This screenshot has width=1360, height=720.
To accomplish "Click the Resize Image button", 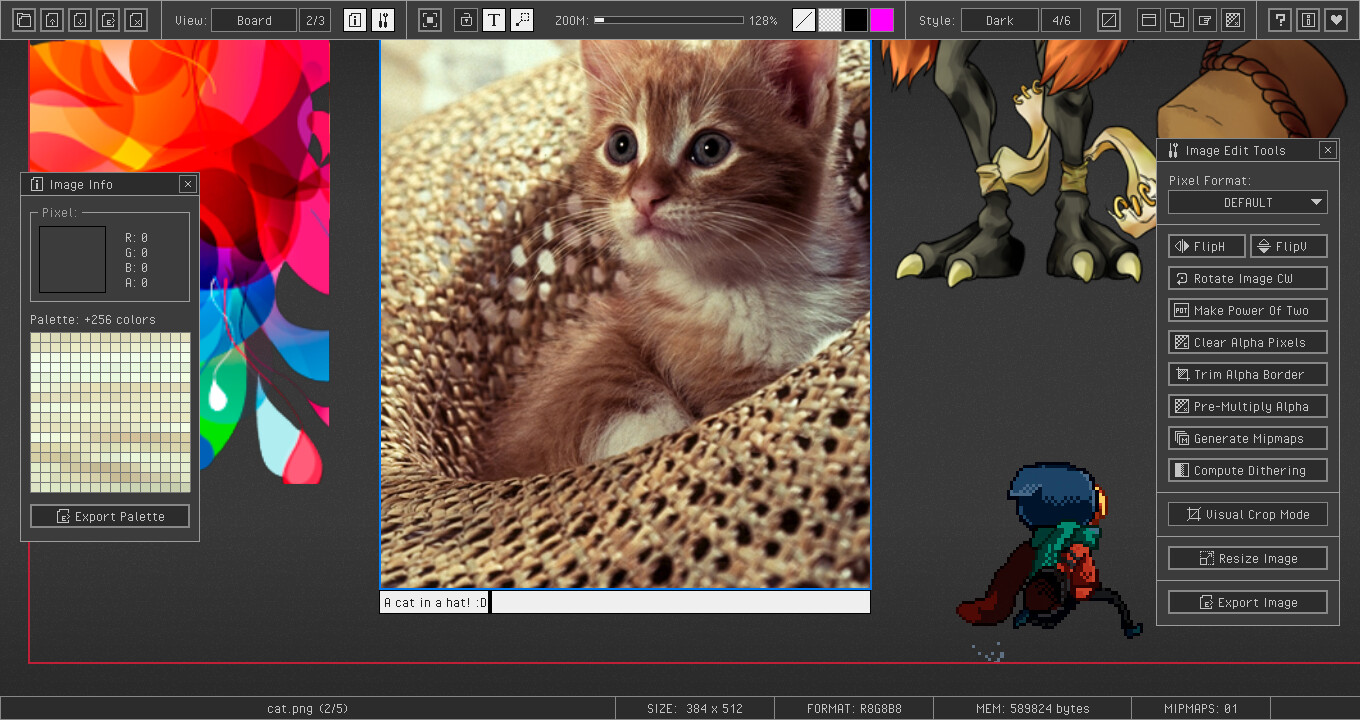I will tap(1247, 558).
